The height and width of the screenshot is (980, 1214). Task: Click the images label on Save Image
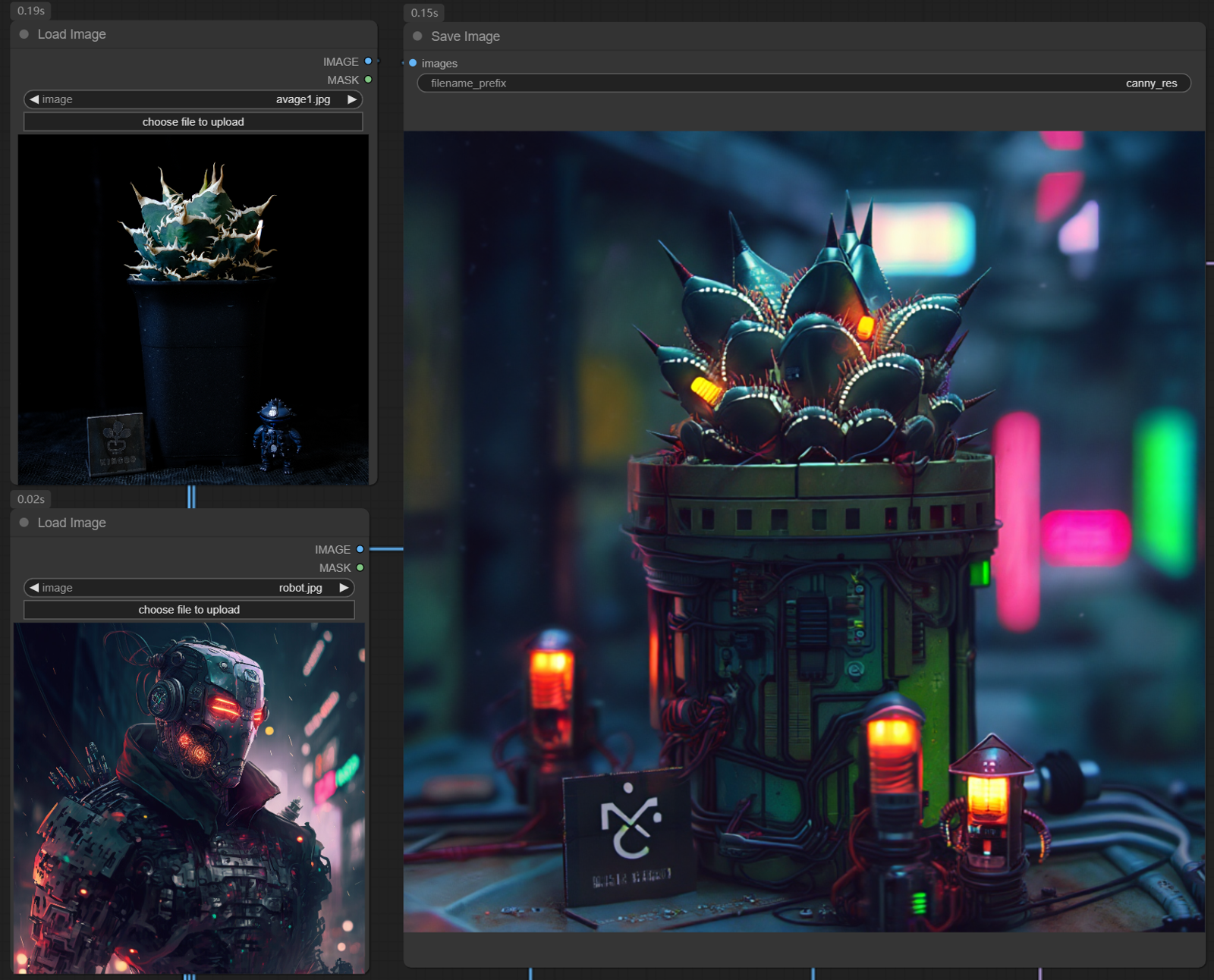click(x=439, y=63)
